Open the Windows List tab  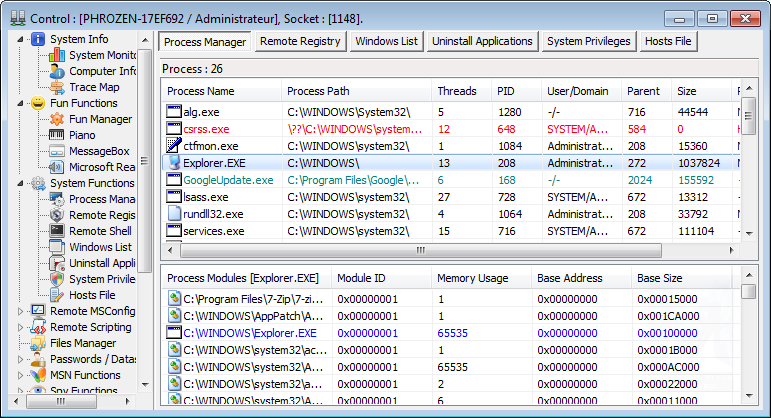(385, 41)
